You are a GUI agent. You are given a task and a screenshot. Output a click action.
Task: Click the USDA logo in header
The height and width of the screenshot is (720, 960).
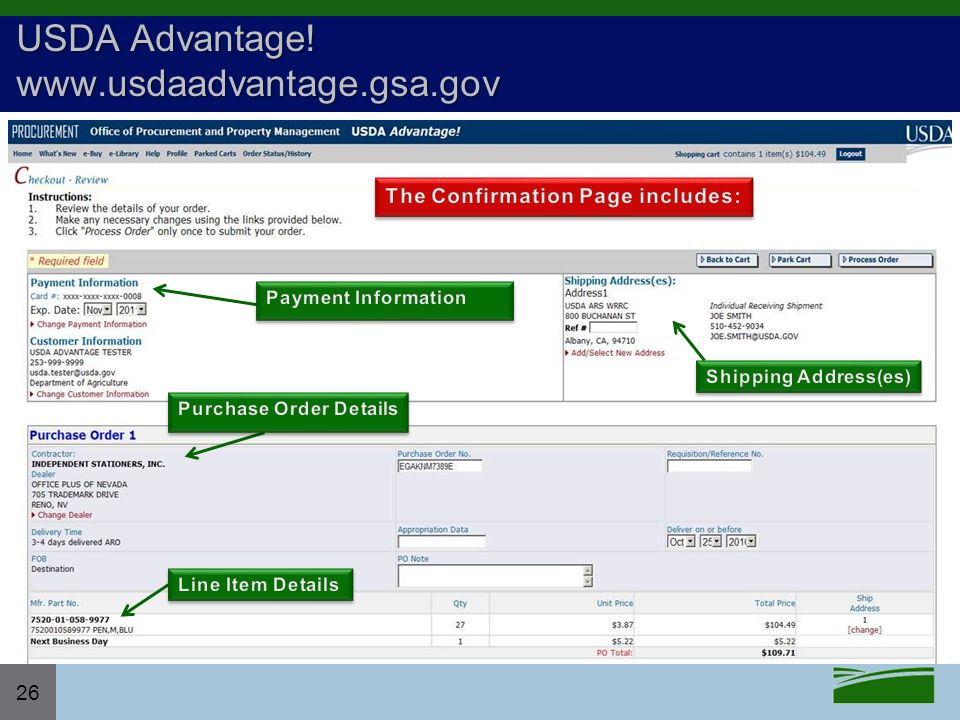point(928,134)
